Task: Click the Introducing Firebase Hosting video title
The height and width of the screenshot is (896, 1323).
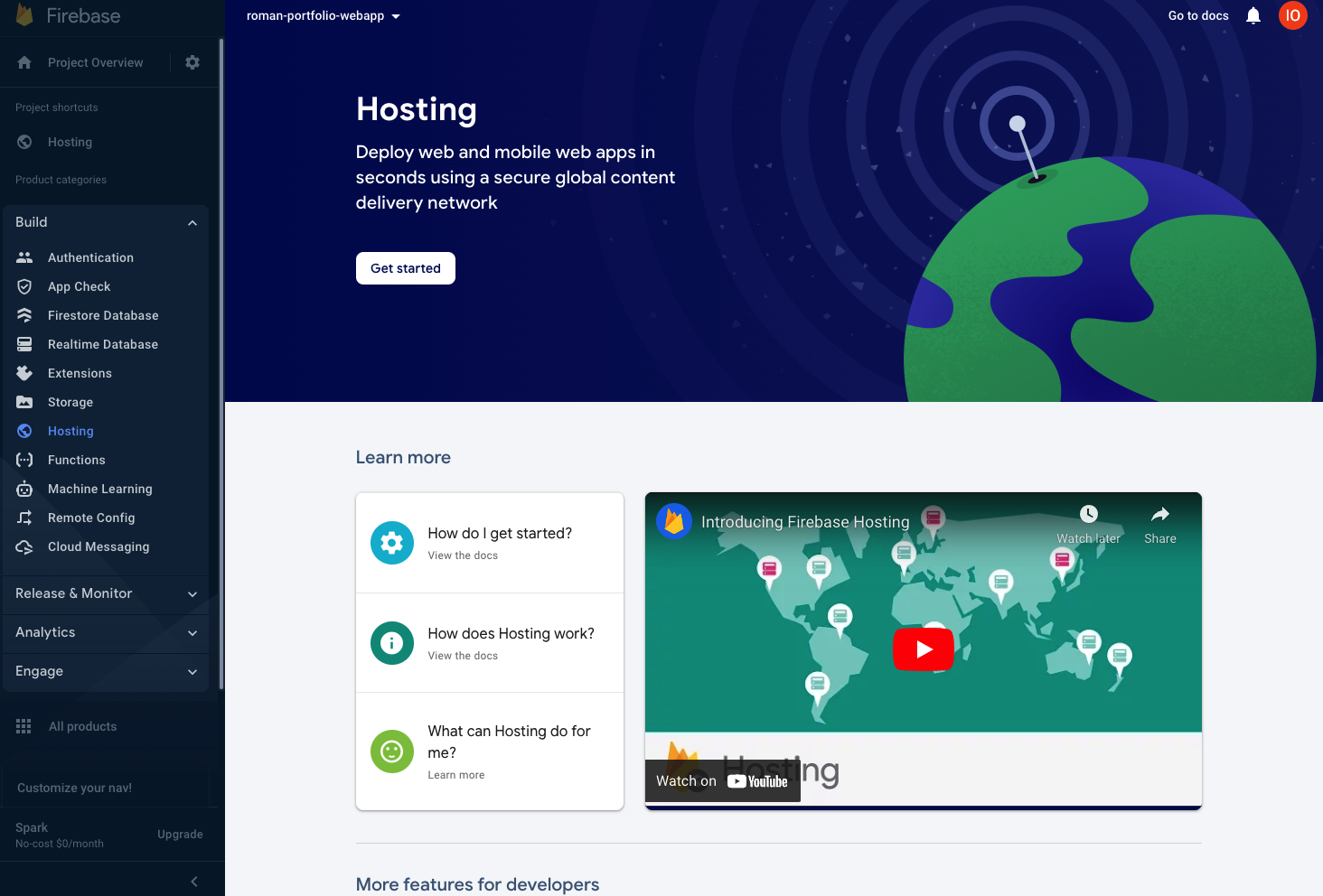Action: point(805,522)
